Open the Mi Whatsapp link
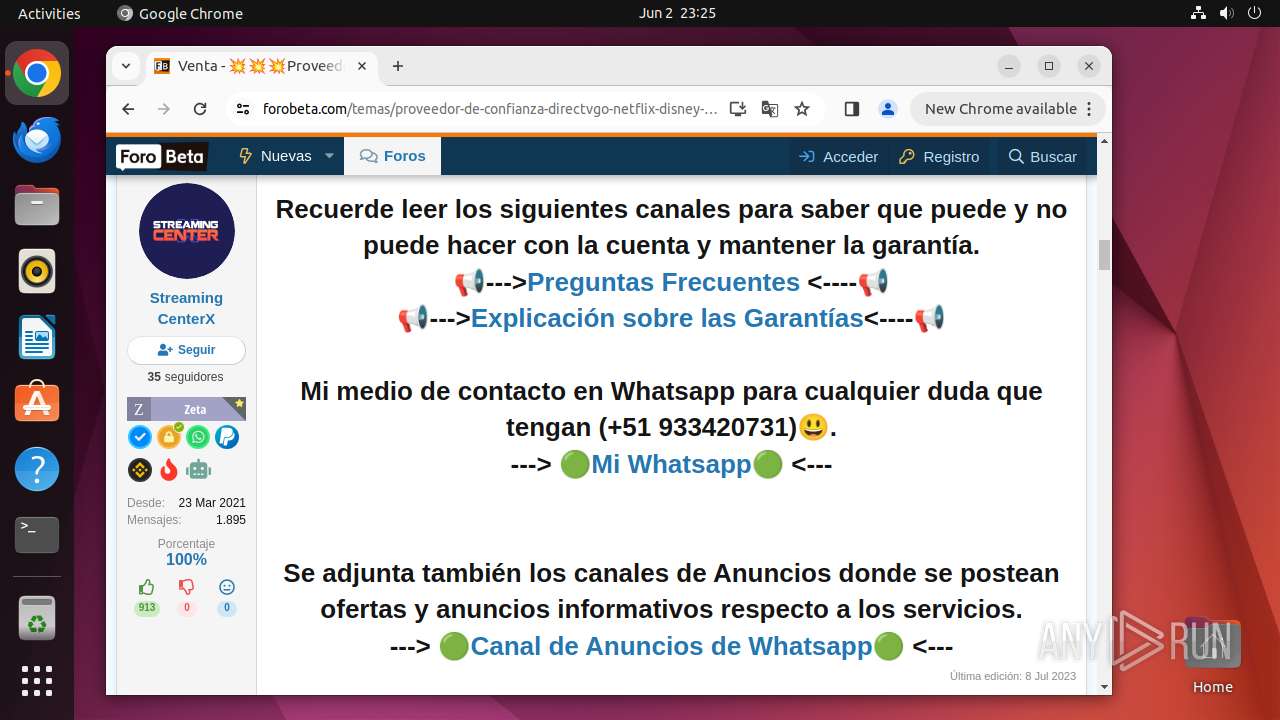 [x=671, y=464]
